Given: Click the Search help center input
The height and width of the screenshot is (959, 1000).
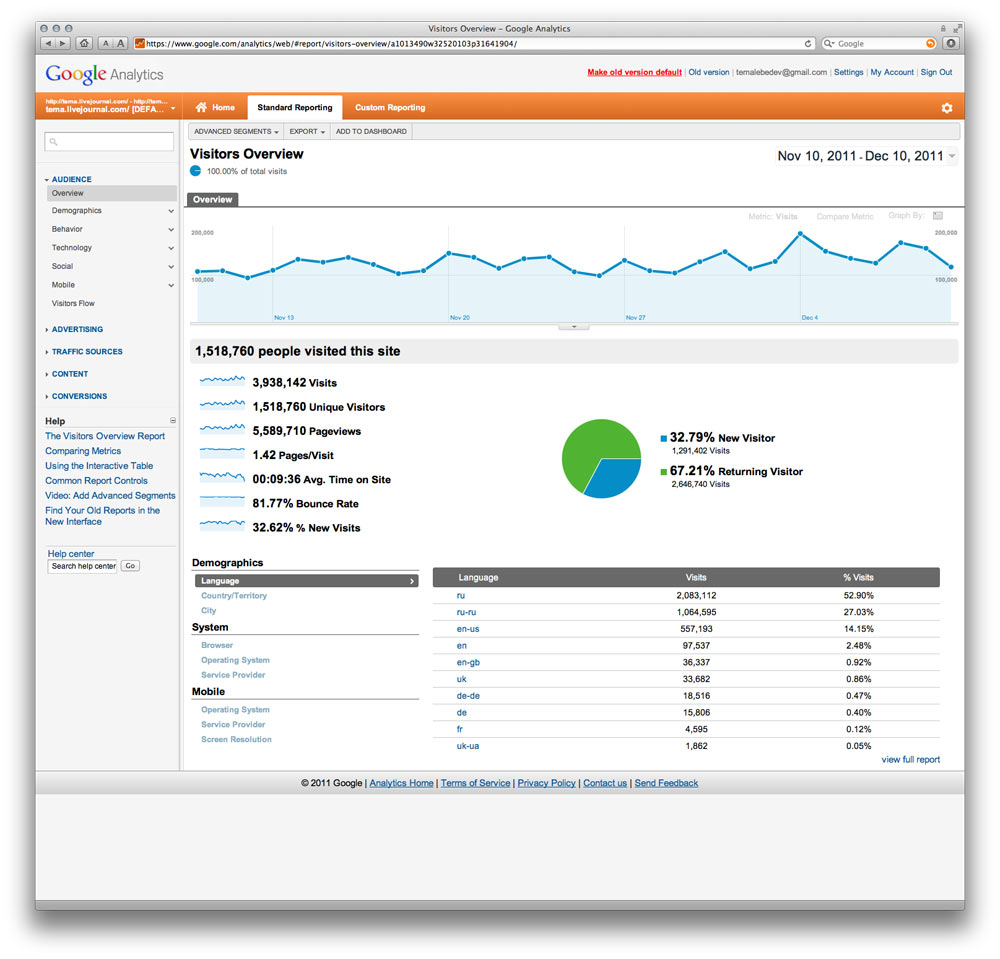Looking at the screenshot, I should coord(82,566).
